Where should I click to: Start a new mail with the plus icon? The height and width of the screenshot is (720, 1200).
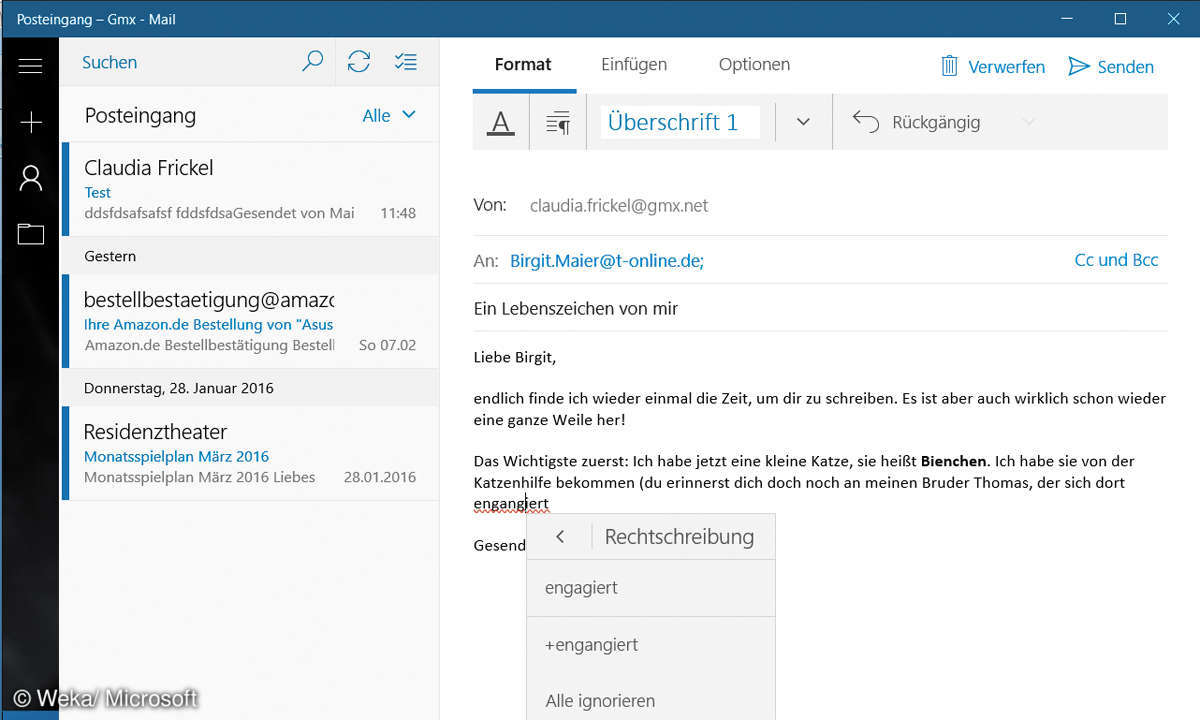[x=31, y=122]
